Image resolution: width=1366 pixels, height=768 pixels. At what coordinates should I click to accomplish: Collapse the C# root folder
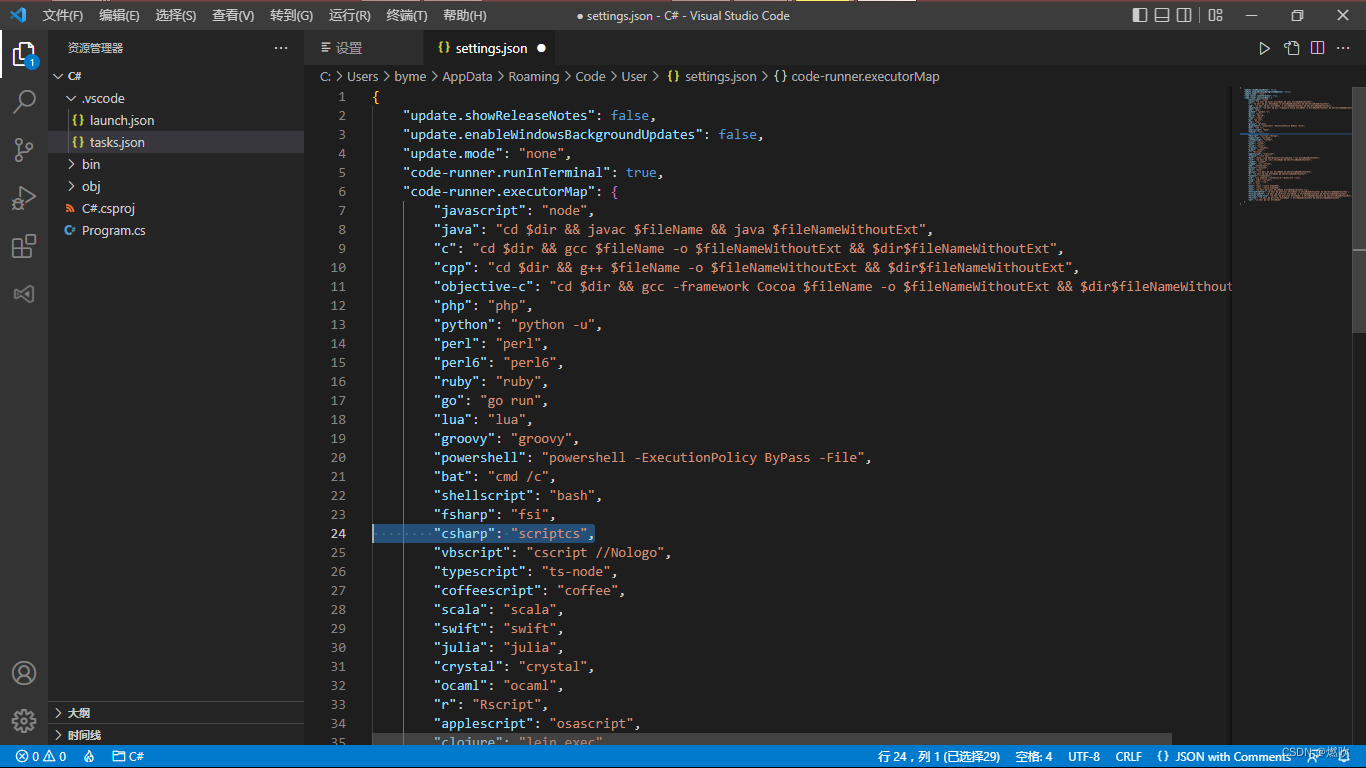click(176, 76)
